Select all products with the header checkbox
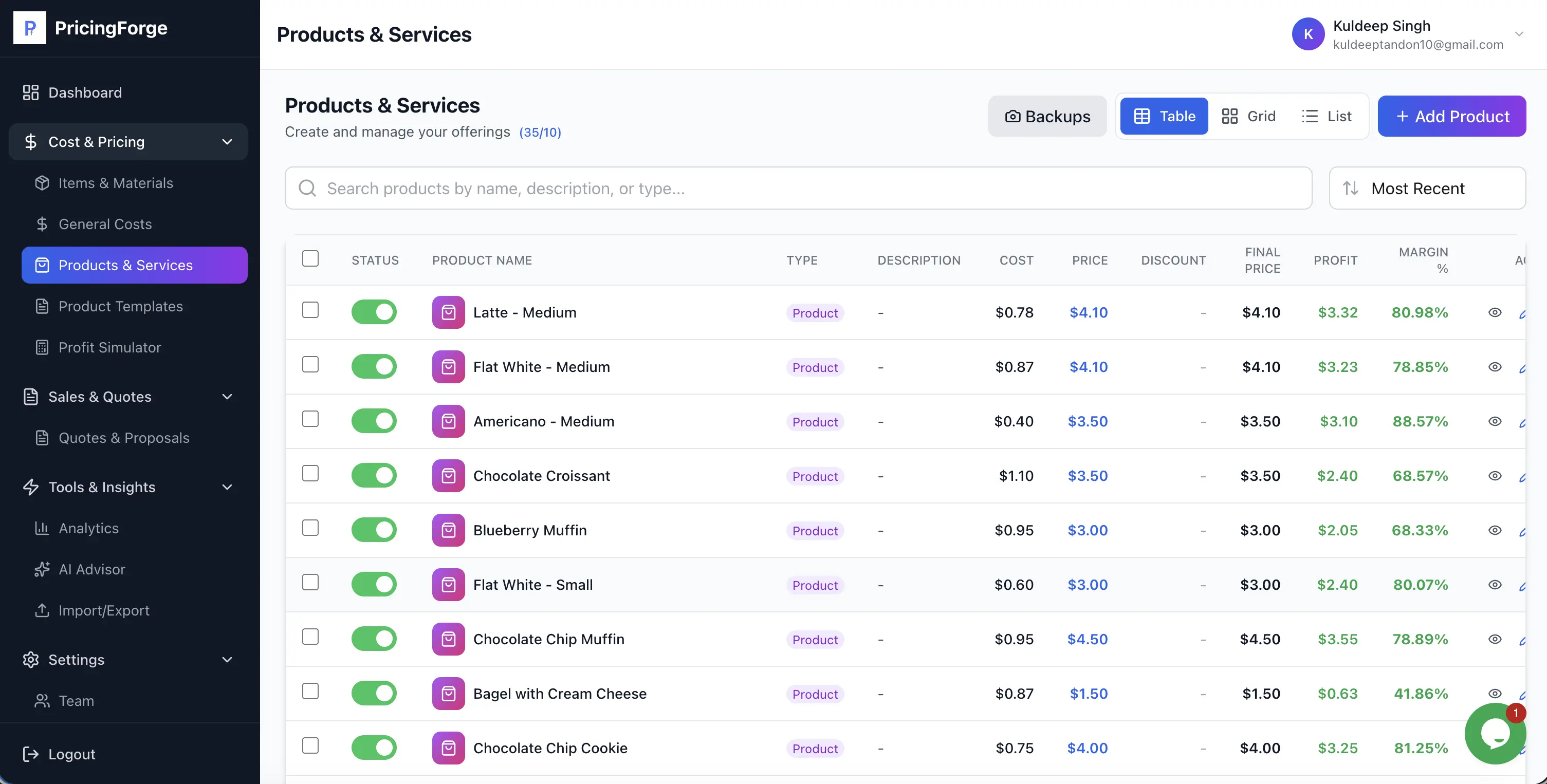1547x784 pixels. (310, 257)
